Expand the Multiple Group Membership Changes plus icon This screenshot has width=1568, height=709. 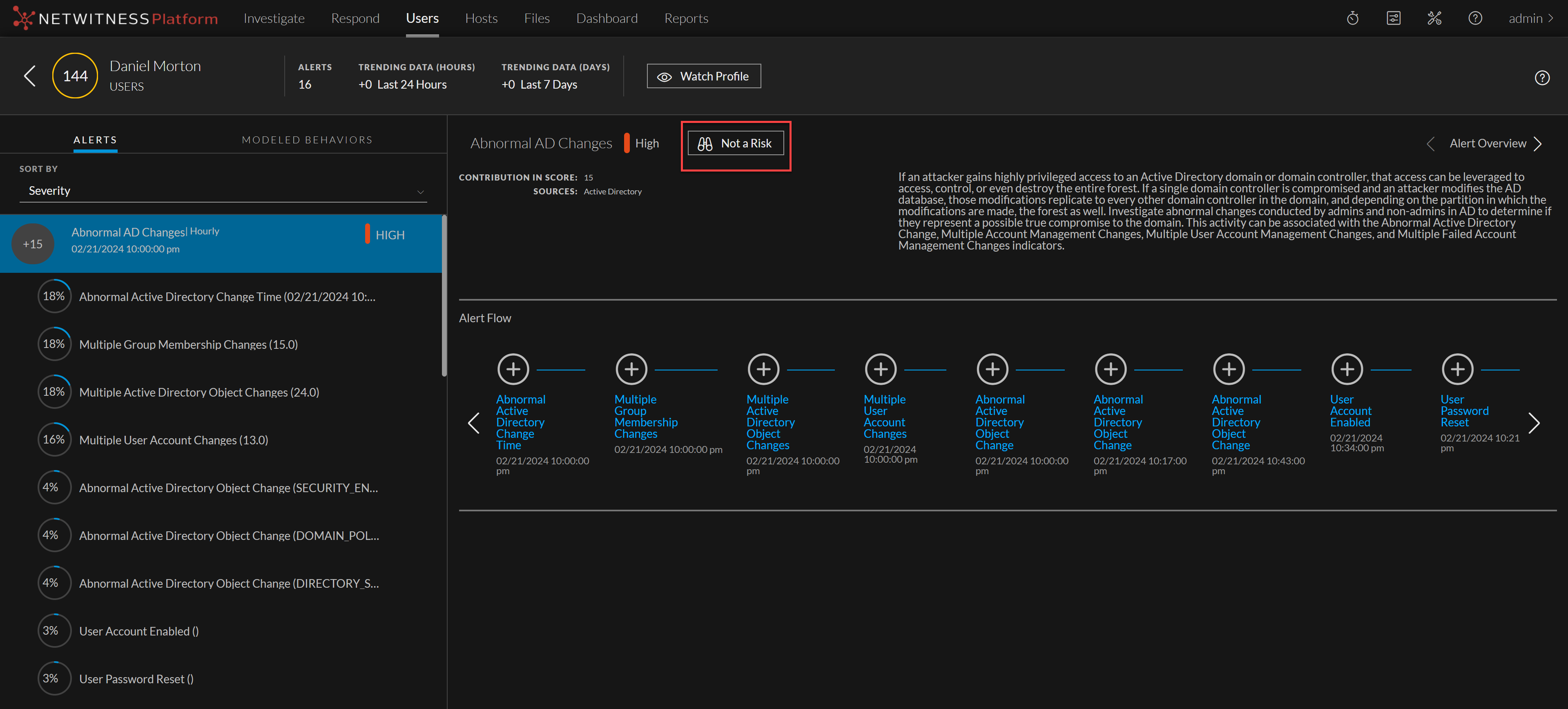631,369
